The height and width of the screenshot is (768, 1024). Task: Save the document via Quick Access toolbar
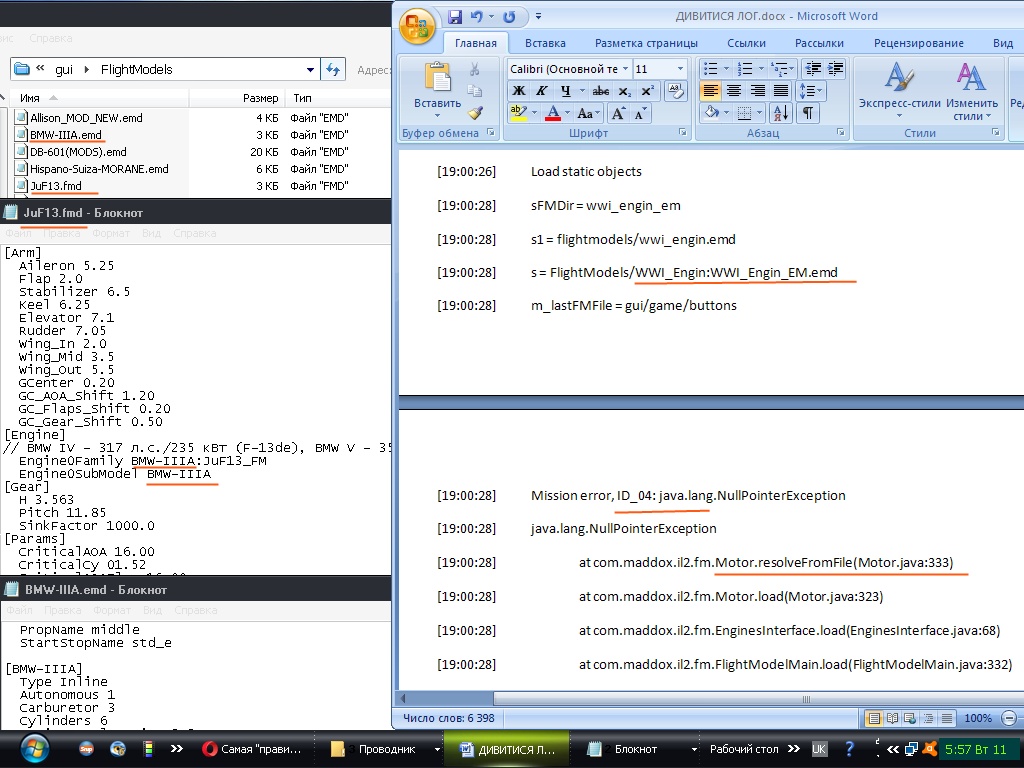click(455, 17)
